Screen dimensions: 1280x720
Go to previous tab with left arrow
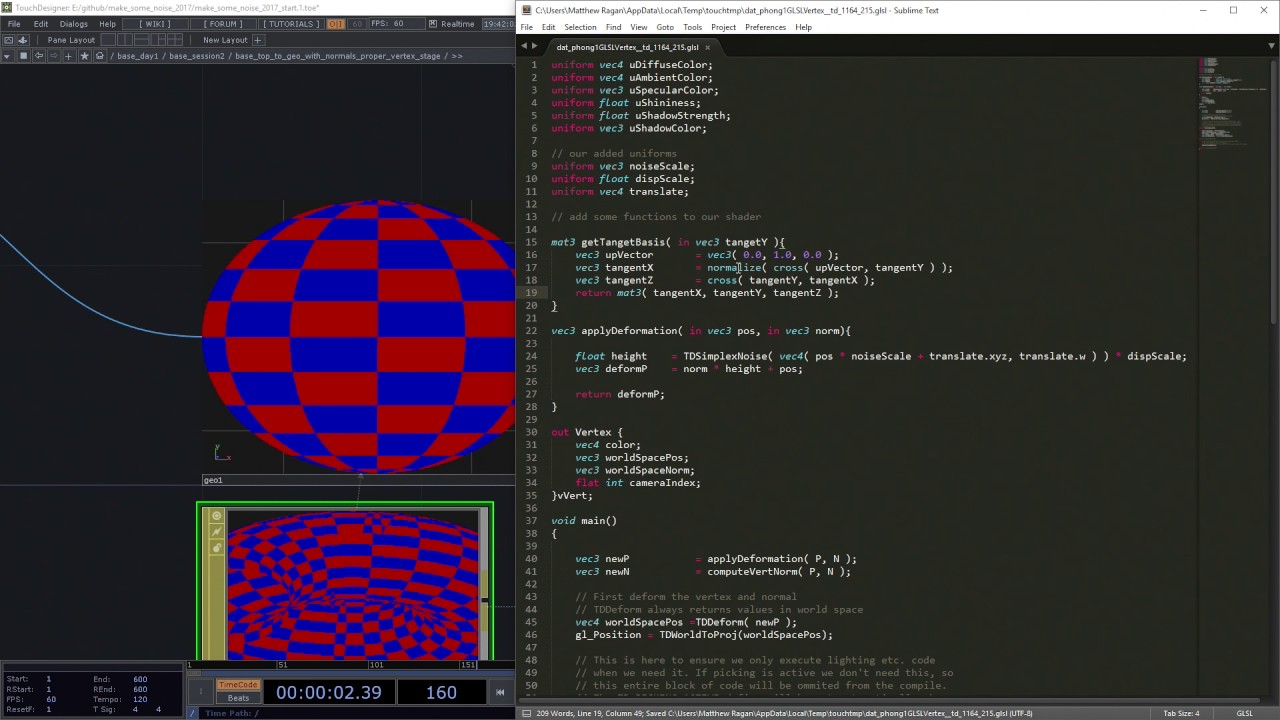point(523,47)
